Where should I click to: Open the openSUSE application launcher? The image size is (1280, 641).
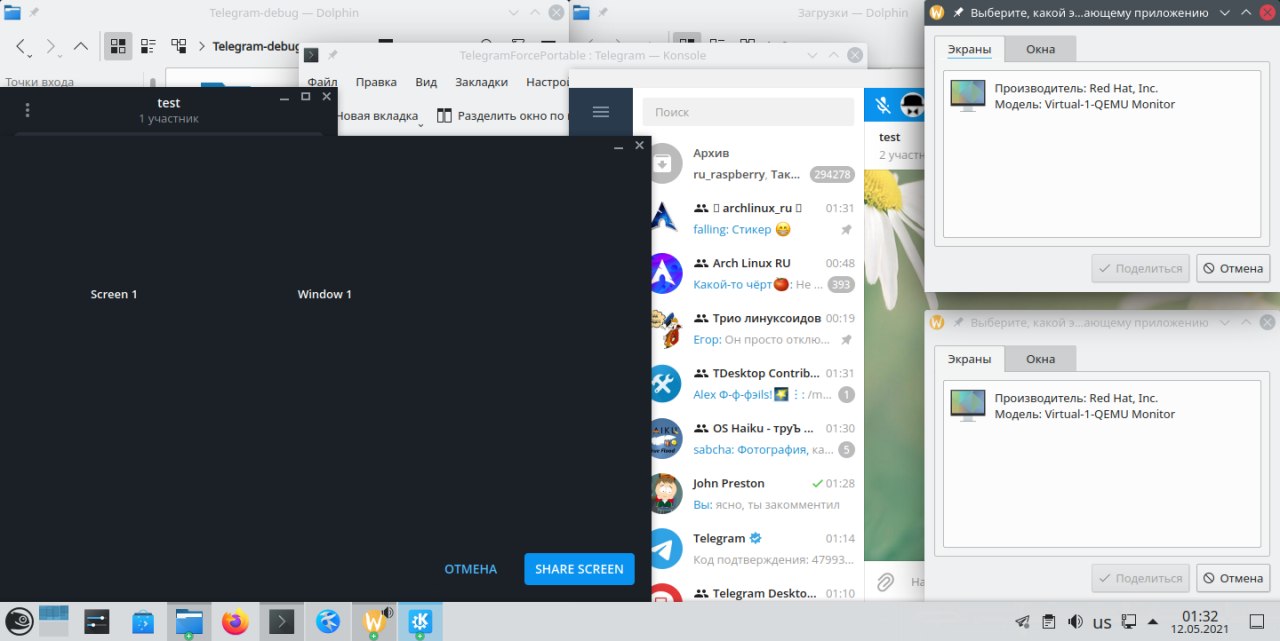coord(20,622)
